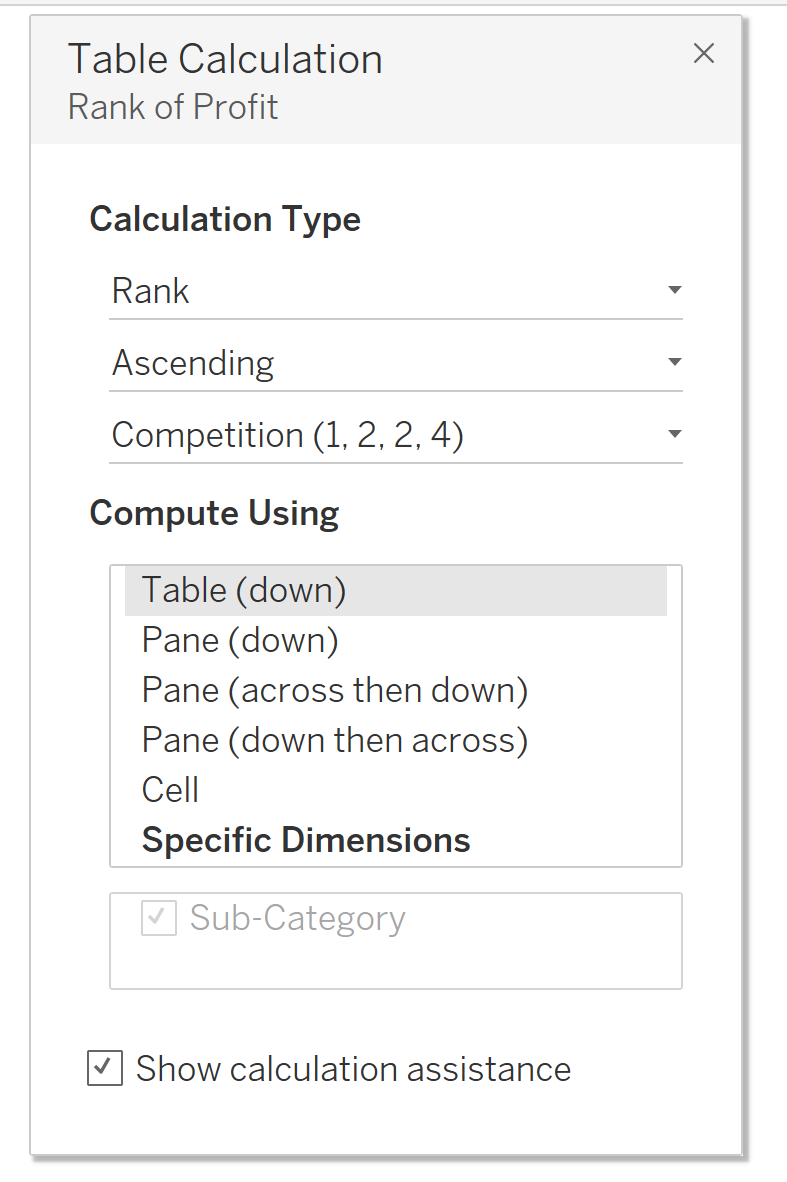Click the arrow icon beside Ascending

coord(675,363)
